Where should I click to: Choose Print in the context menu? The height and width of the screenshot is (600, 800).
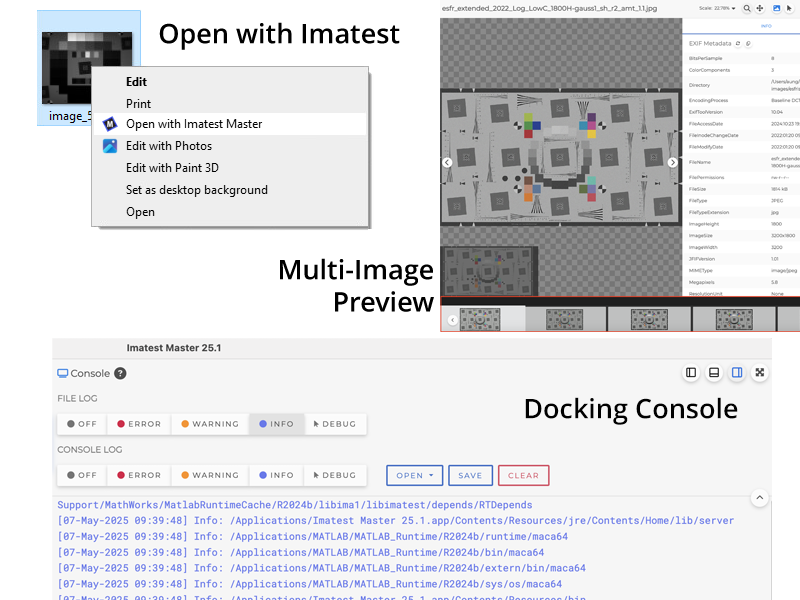231,104
